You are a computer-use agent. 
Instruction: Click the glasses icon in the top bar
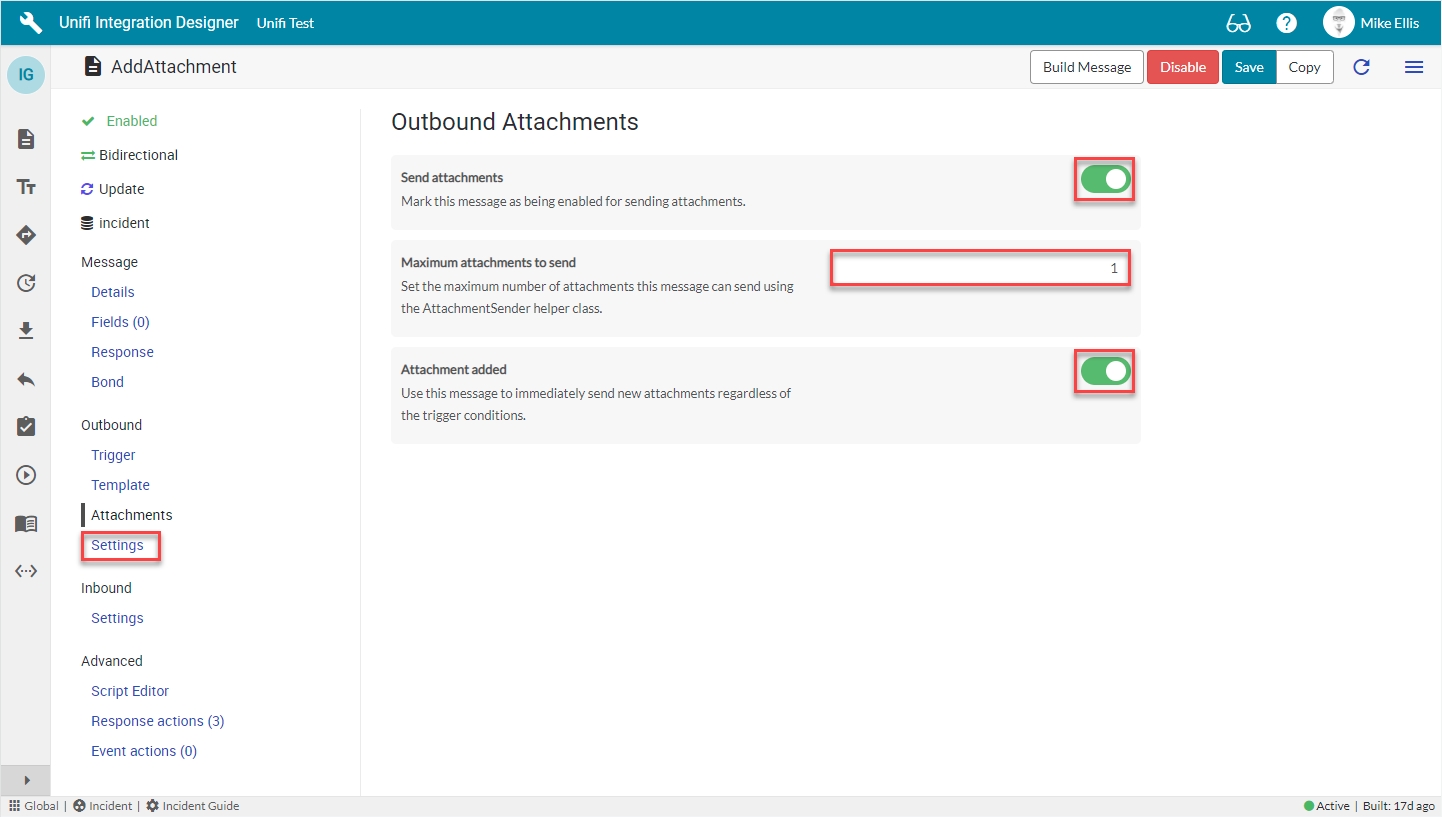pos(1238,23)
